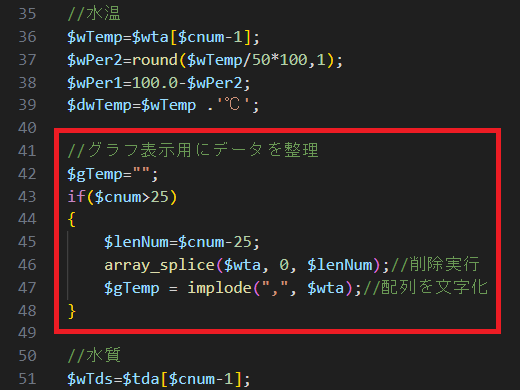Click the if keyword on line 43

(x=76, y=197)
